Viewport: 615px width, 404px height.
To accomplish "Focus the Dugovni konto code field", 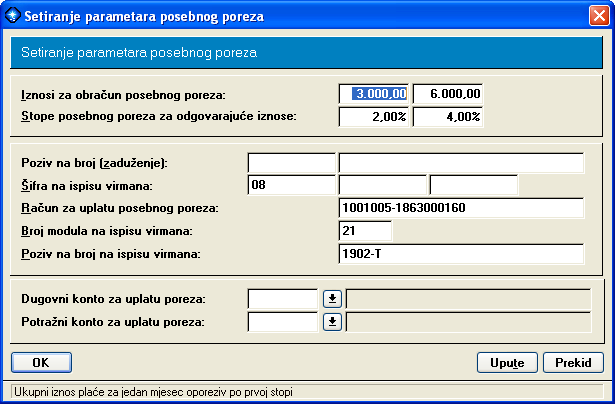I will [283, 299].
